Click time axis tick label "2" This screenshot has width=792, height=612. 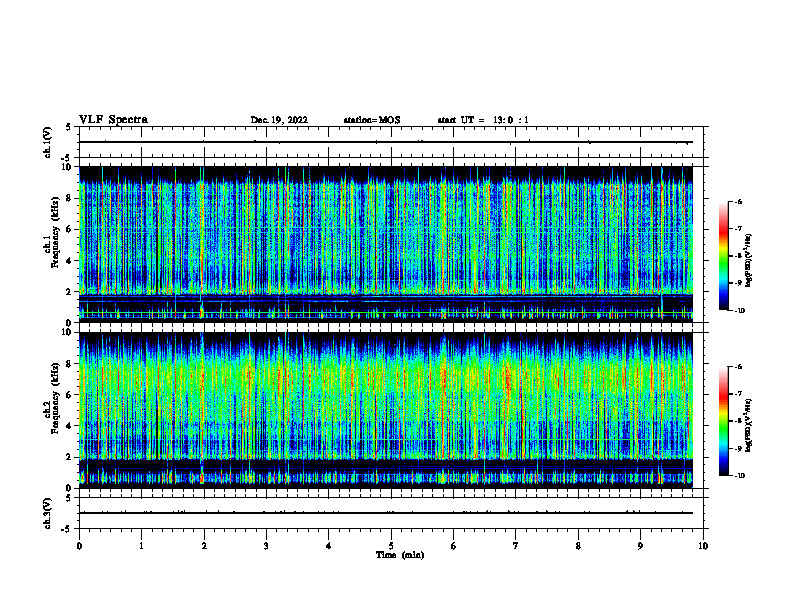click(204, 546)
